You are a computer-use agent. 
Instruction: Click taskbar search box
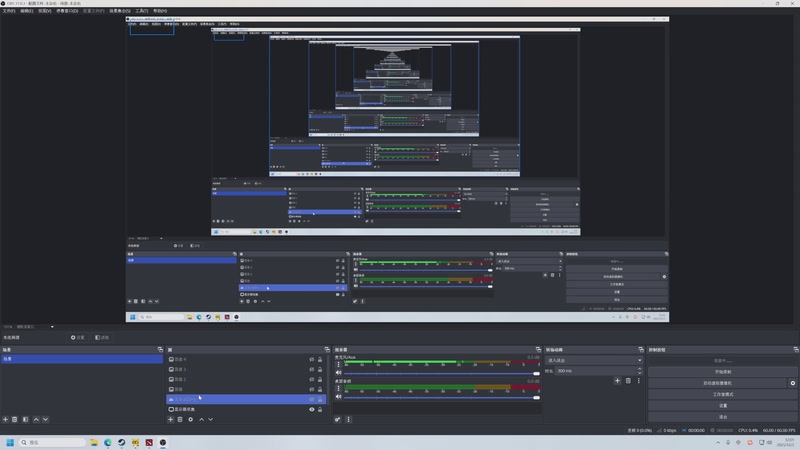click(52, 442)
